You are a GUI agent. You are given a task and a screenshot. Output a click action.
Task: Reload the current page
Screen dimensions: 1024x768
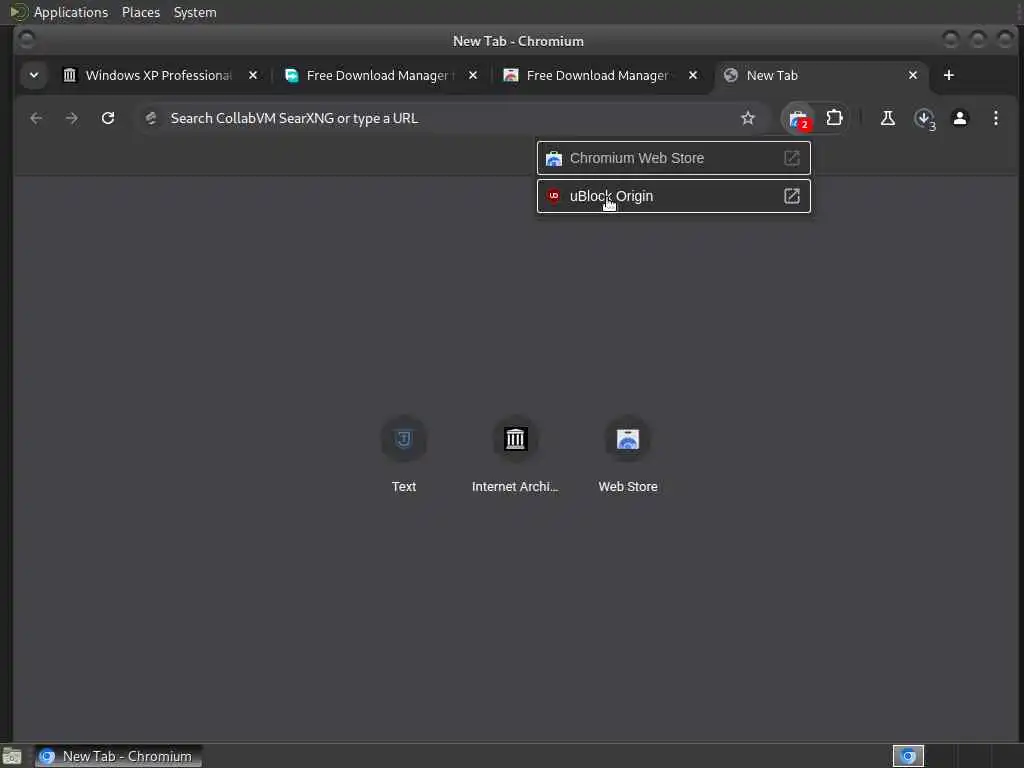coord(108,118)
